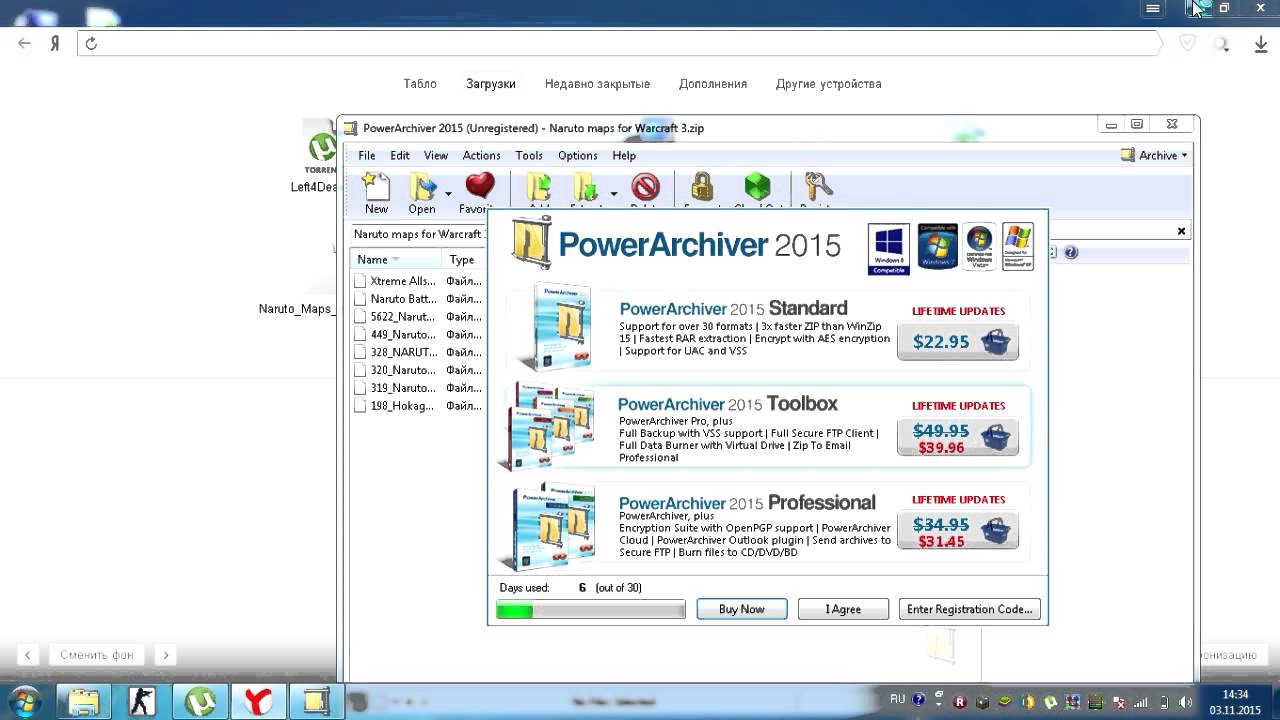Viewport: 1280px width, 720px height.
Task: Open the File menu in PowerArchiver
Action: 367,156
